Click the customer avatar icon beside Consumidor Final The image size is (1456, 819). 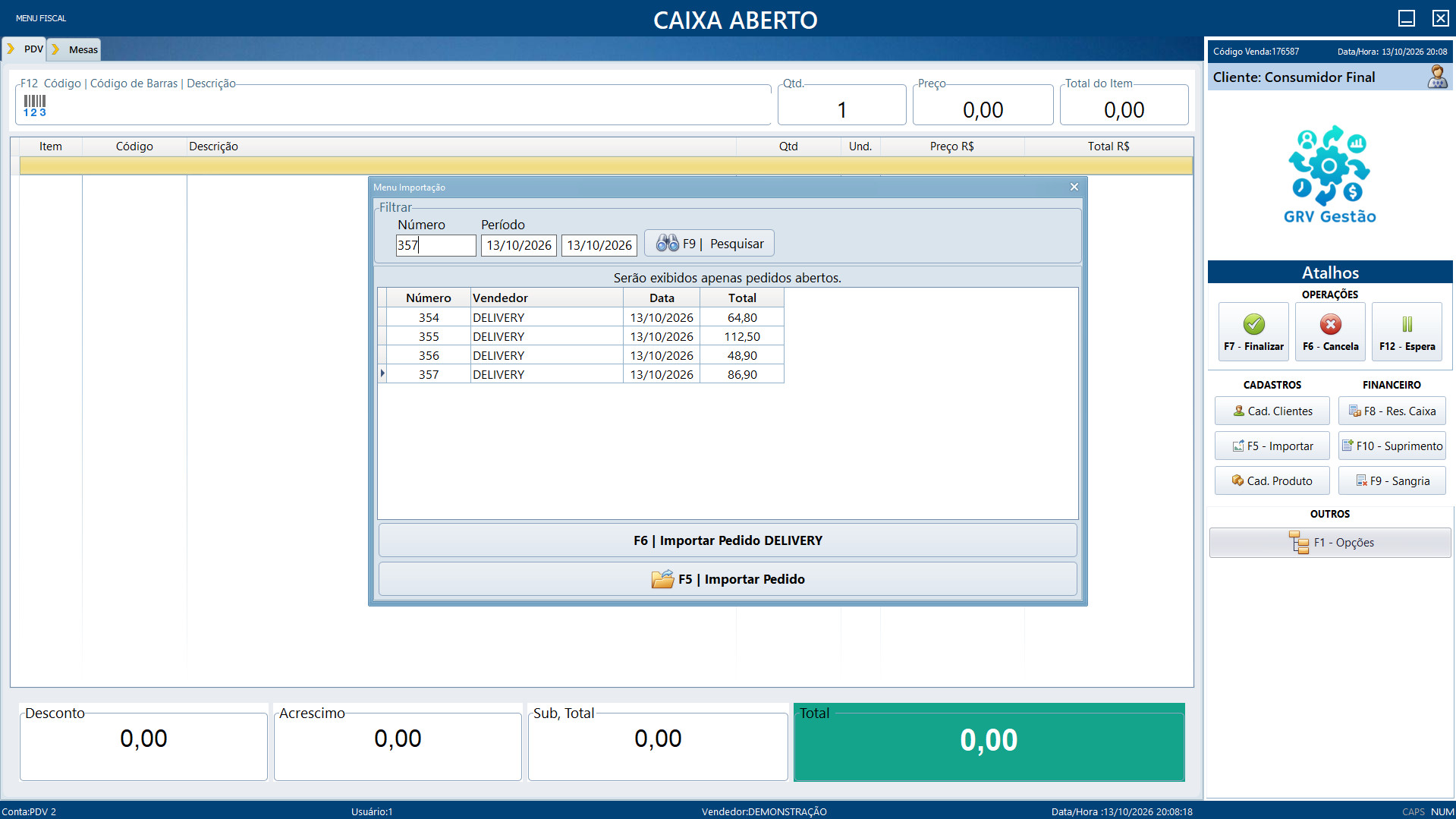[1437, 77]
